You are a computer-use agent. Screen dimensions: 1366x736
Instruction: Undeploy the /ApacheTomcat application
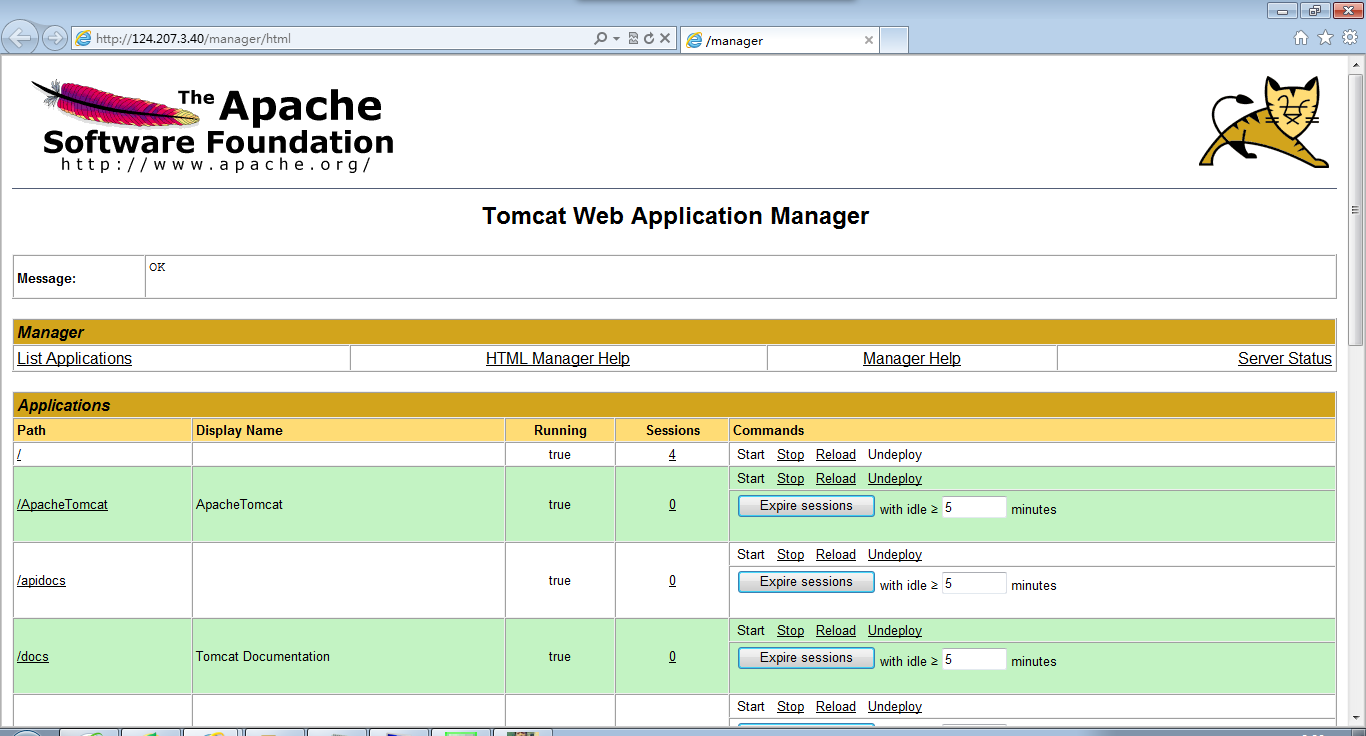click(x=895, y=479)
